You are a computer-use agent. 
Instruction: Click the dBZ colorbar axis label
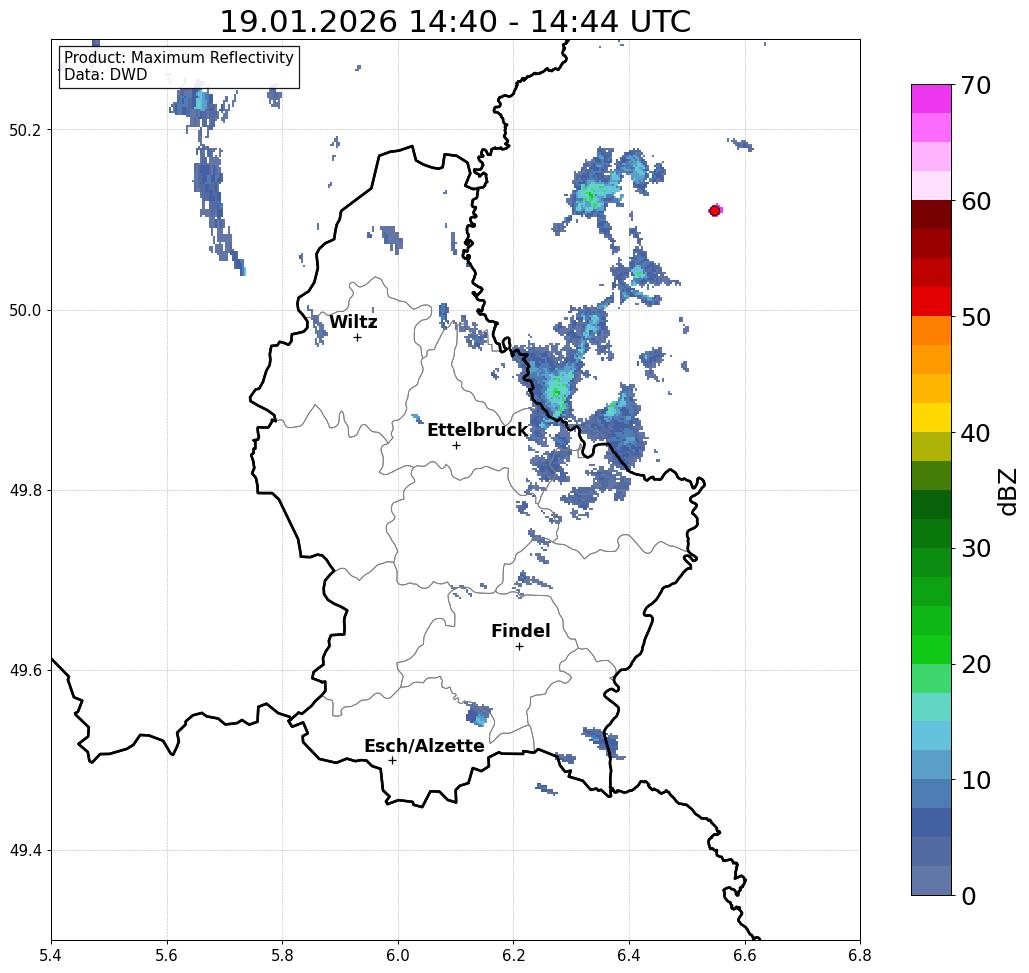1007,491
